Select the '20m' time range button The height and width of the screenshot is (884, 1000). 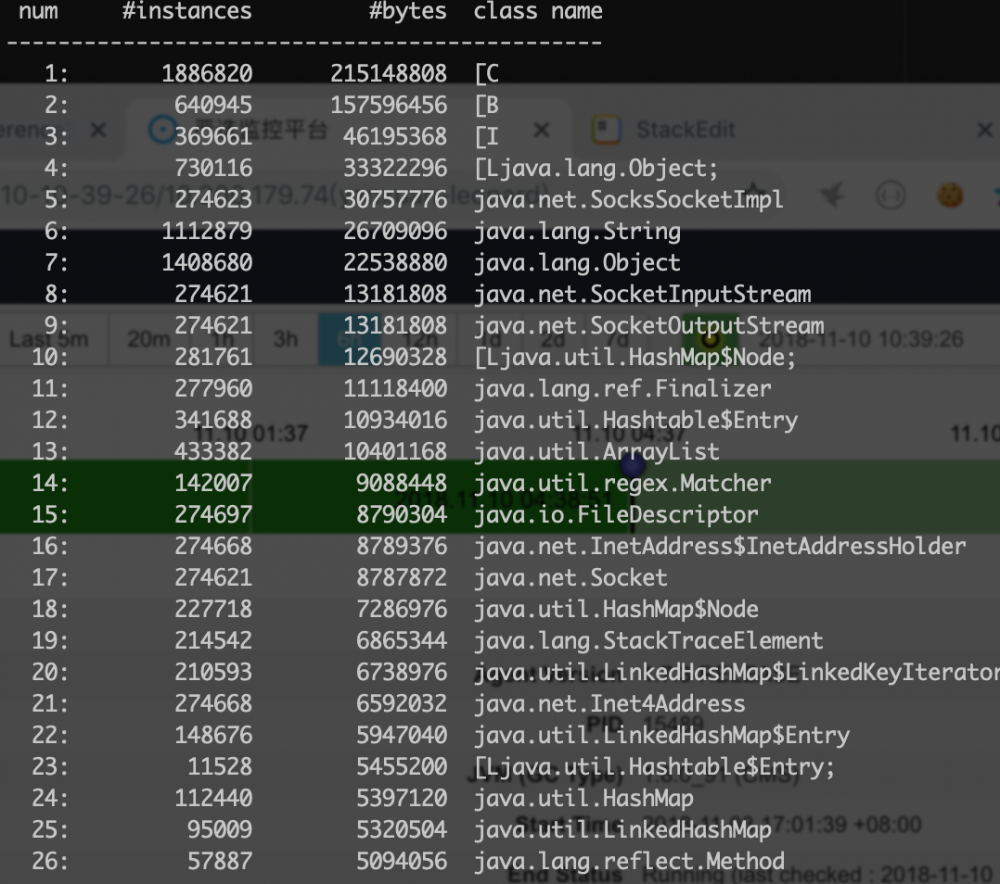(148, 339)
